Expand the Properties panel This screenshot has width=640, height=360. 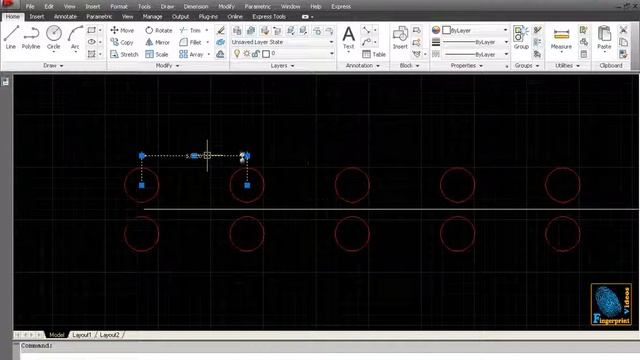tap(467, 65)
